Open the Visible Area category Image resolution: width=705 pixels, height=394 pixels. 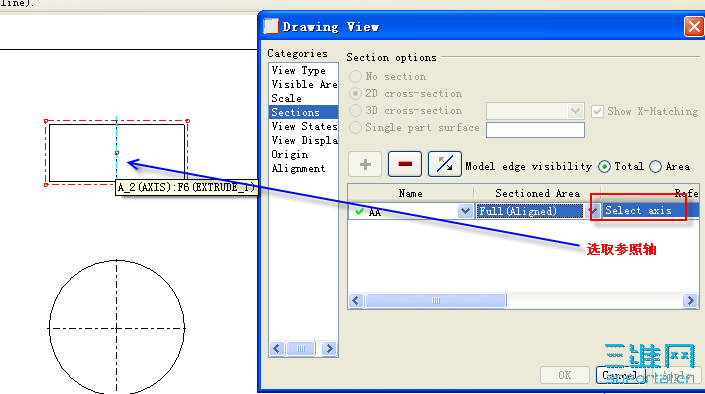304,85
